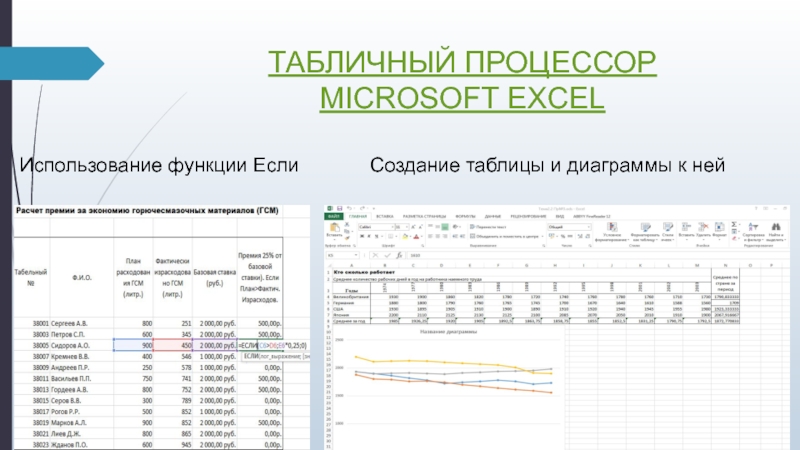Click the Font Color red A icon
Image resolution: width=800 pixels, height=450 pixels.
coord(416,236)
